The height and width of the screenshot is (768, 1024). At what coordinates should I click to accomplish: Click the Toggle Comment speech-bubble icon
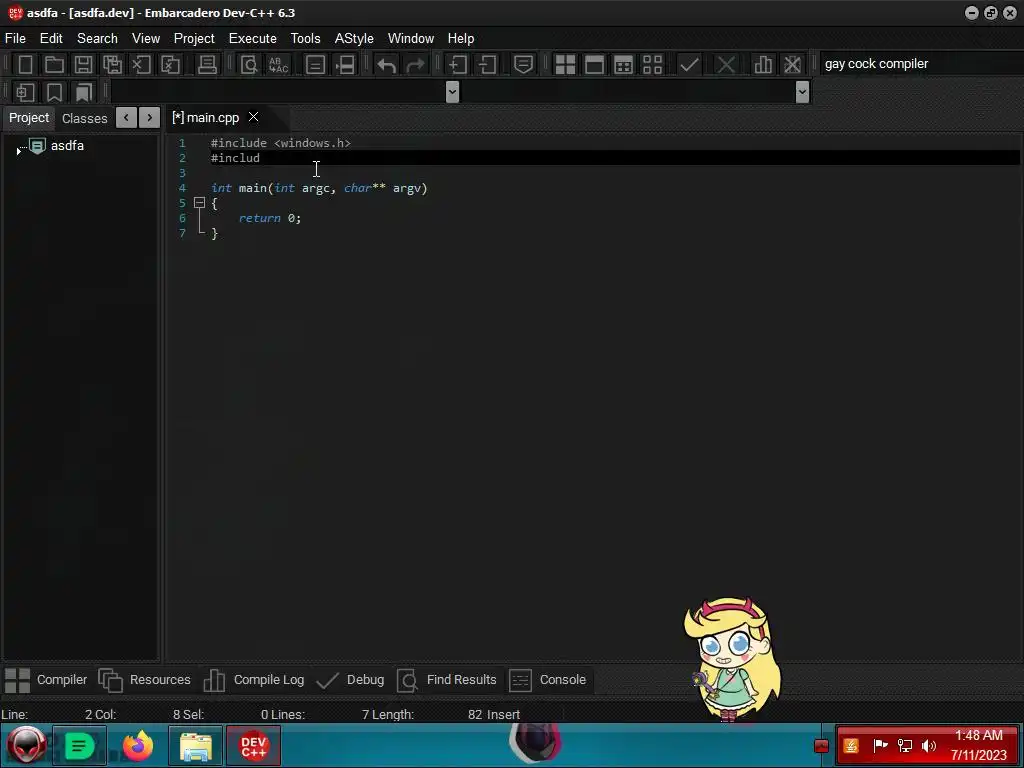[523, 65]
